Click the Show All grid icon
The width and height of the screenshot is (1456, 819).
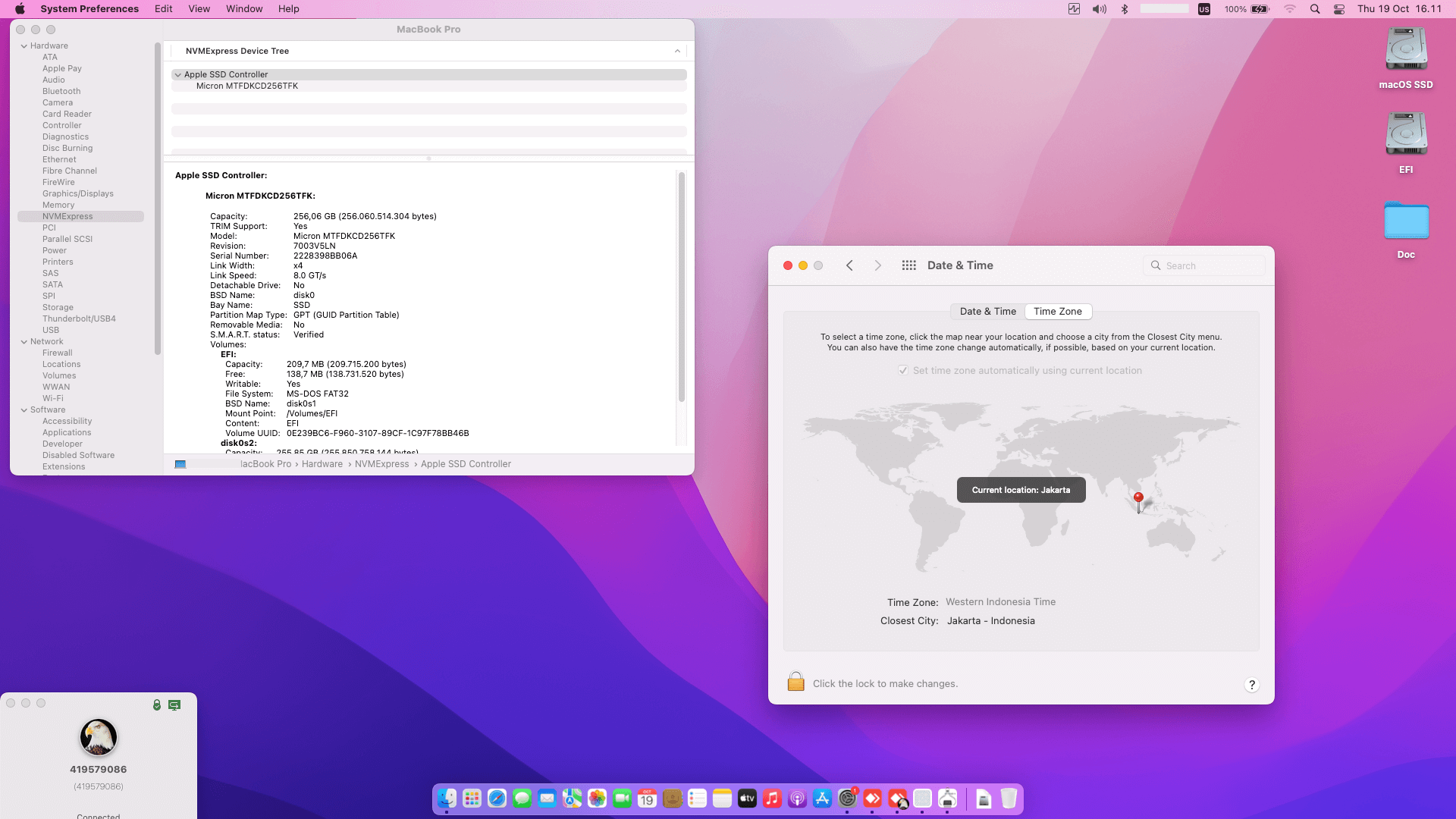click(x=908, y=265)
